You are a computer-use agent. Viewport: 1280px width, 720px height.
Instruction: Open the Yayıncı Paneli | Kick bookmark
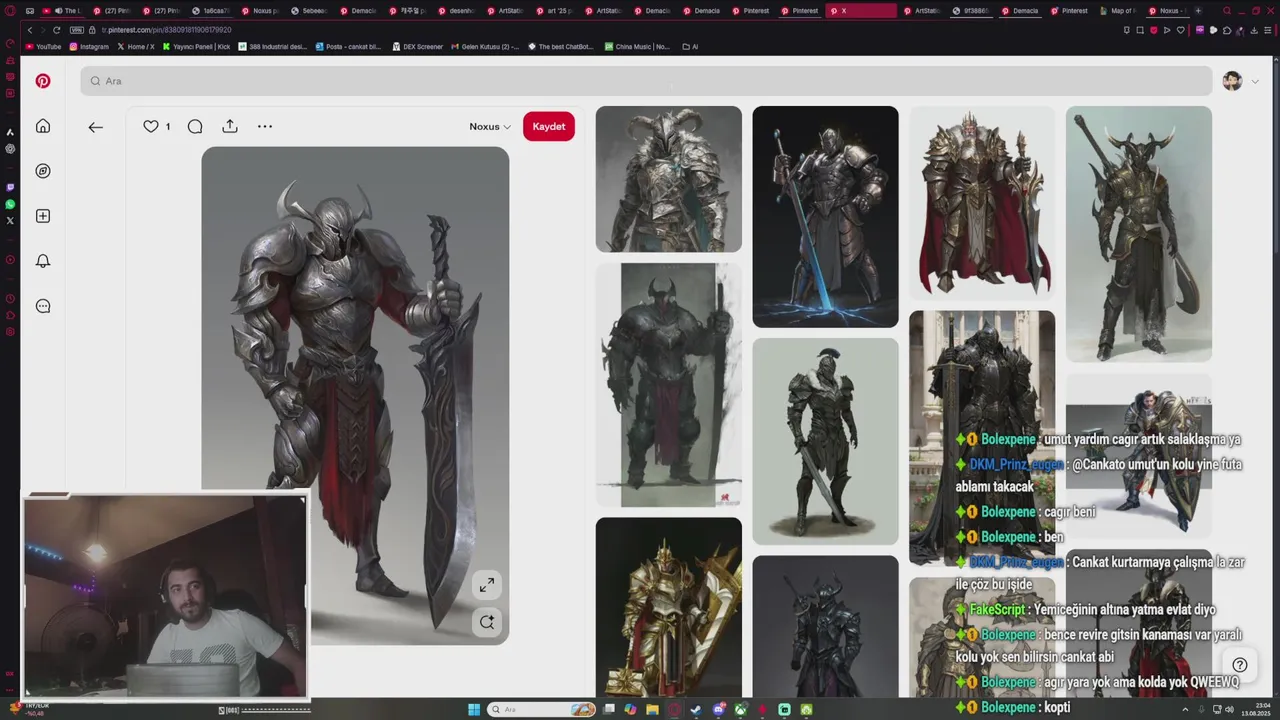pos(196,47)
